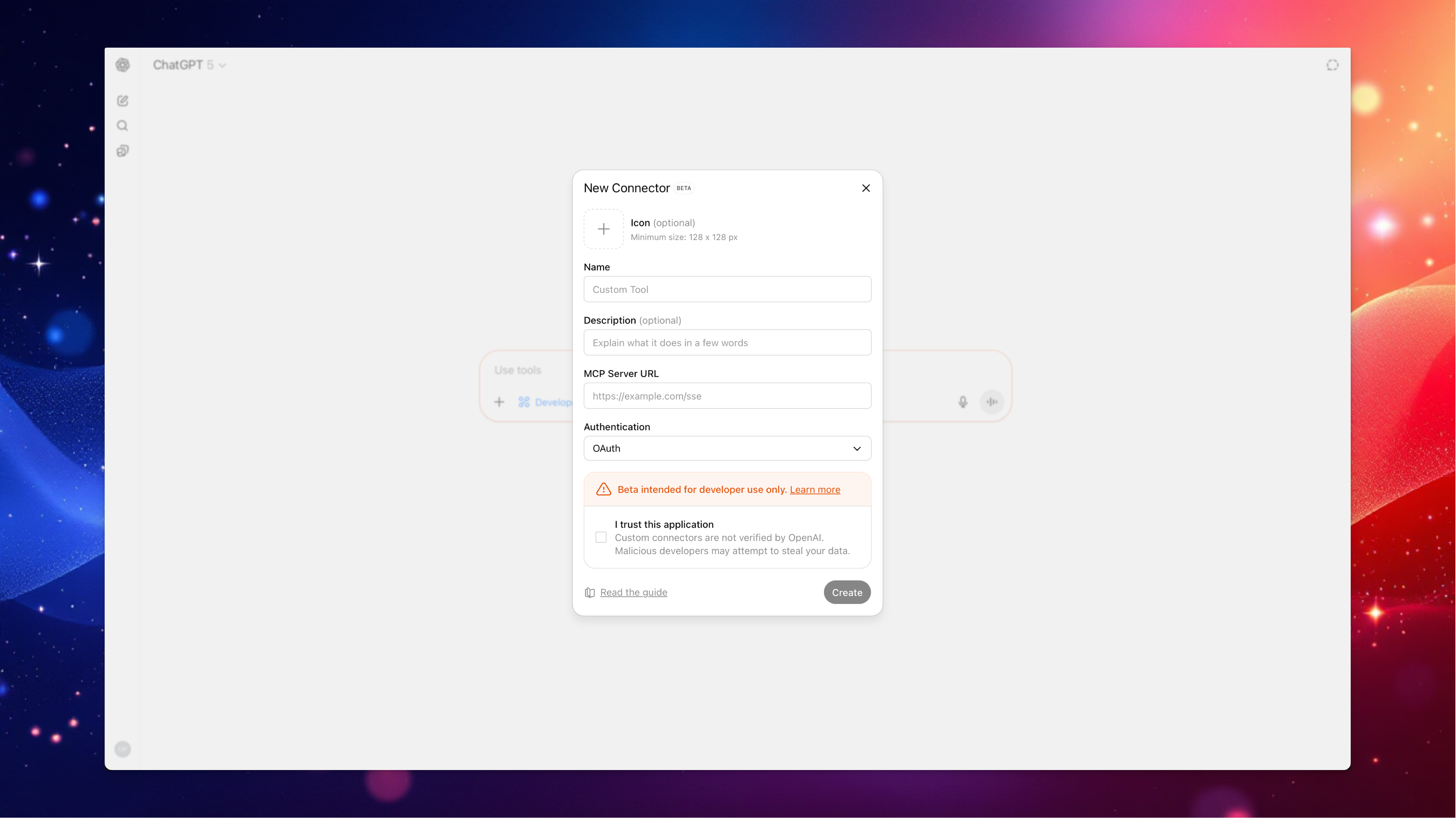Click the user profile avatar in sidebar

point(123,749)
